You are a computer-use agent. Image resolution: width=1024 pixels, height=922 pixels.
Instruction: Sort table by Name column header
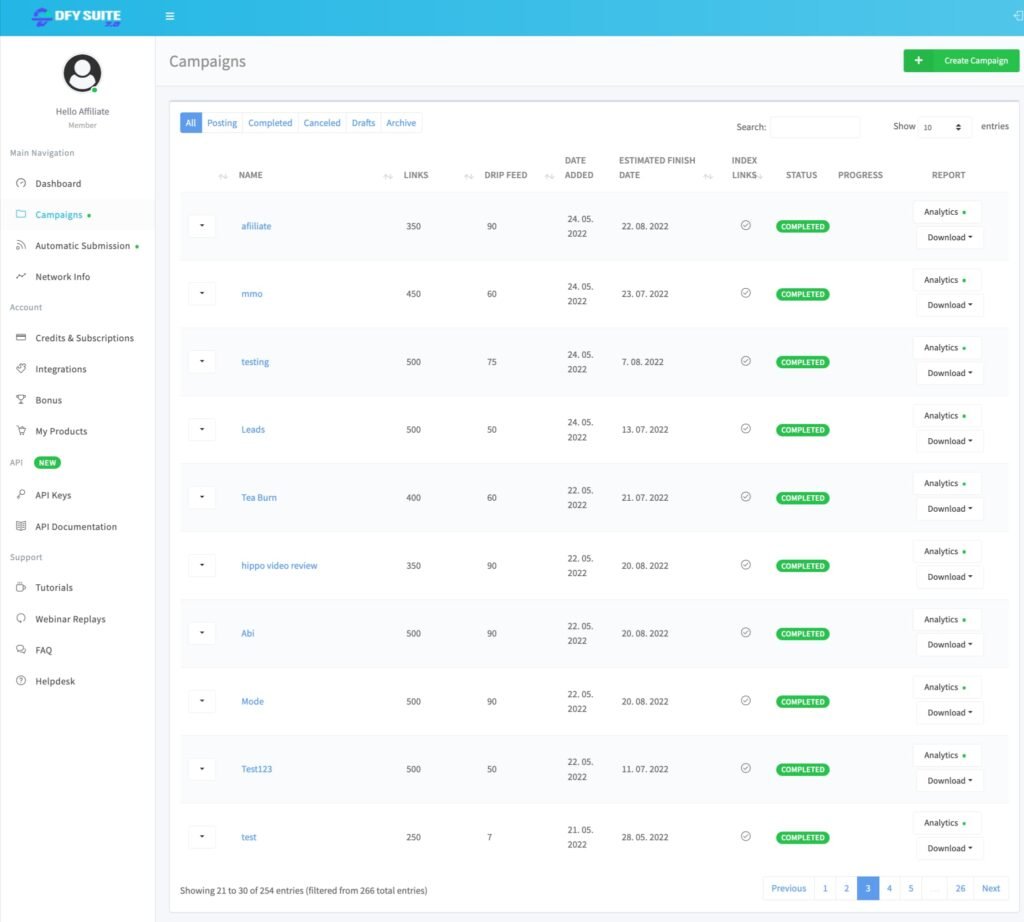251,175
